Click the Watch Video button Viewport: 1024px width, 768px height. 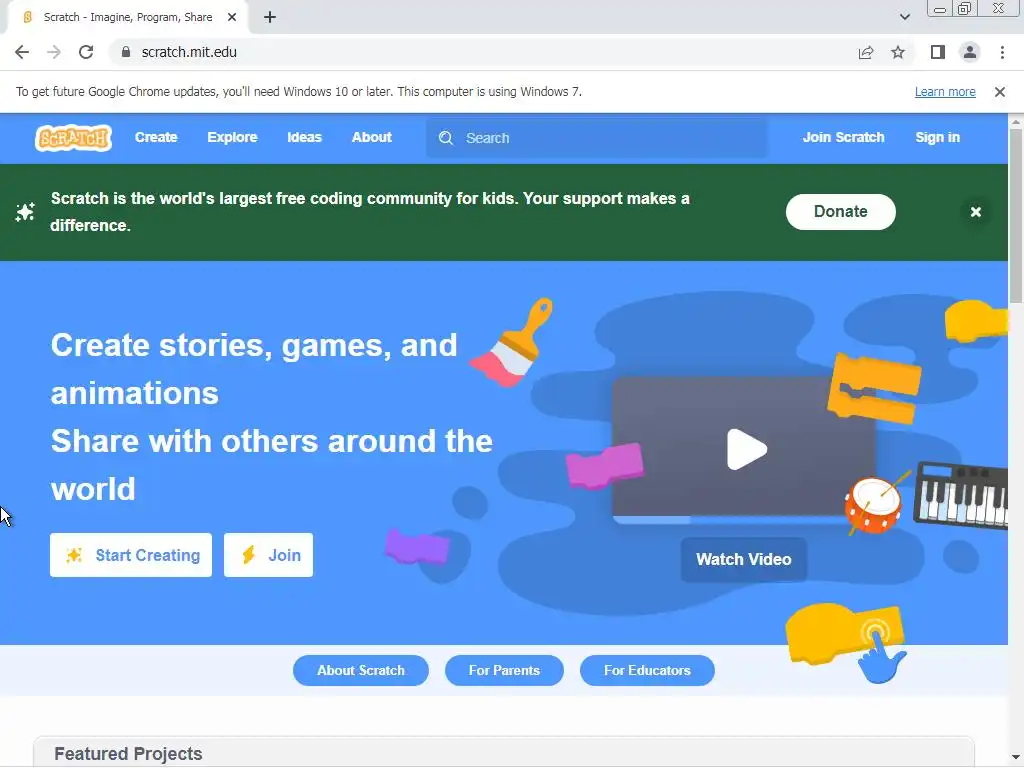coord(744,560)
